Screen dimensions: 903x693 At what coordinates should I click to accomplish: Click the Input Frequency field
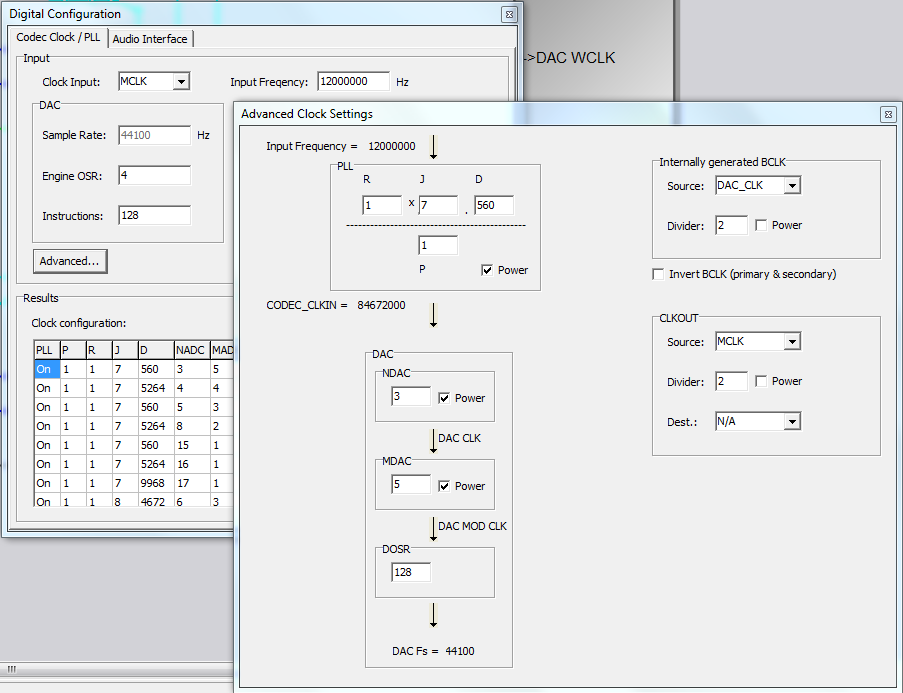click(x=353, y=81)
